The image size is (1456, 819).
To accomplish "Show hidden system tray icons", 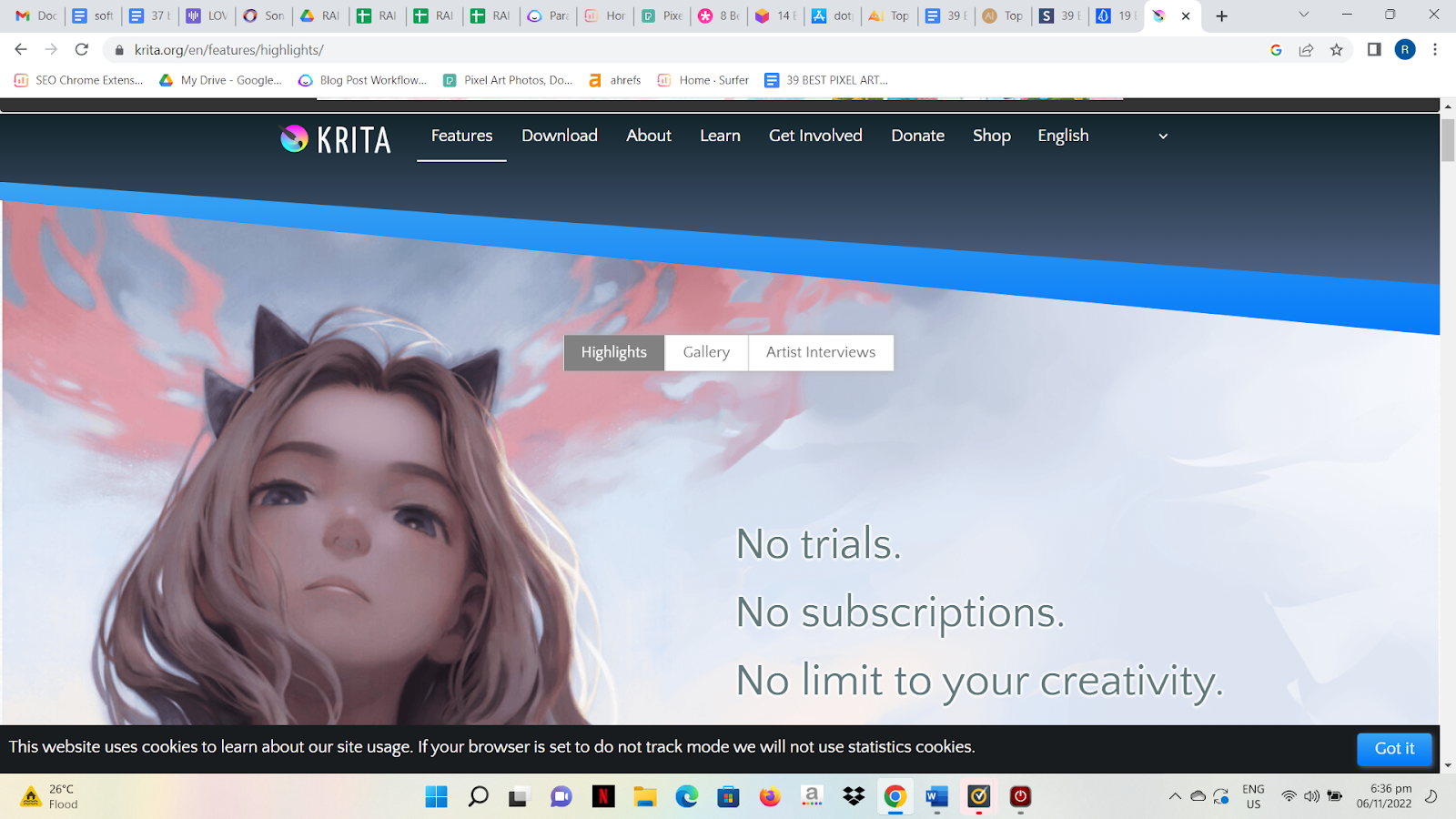I will pos(1175,797).
